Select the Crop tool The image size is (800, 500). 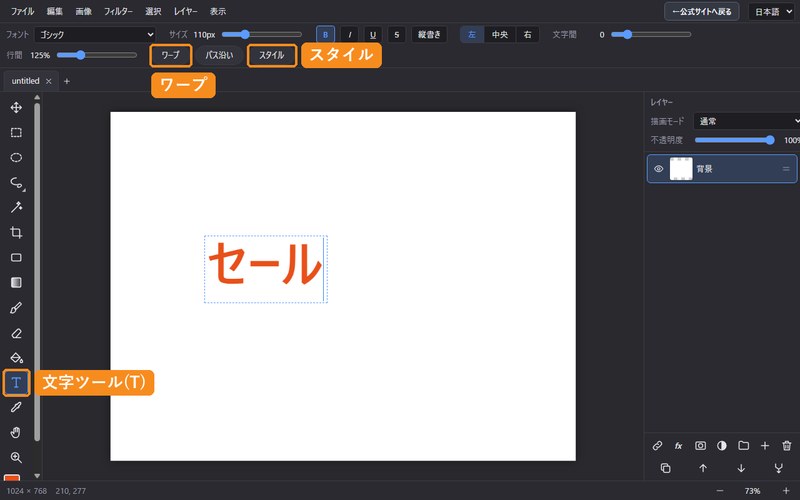click(x=16, y=233)
